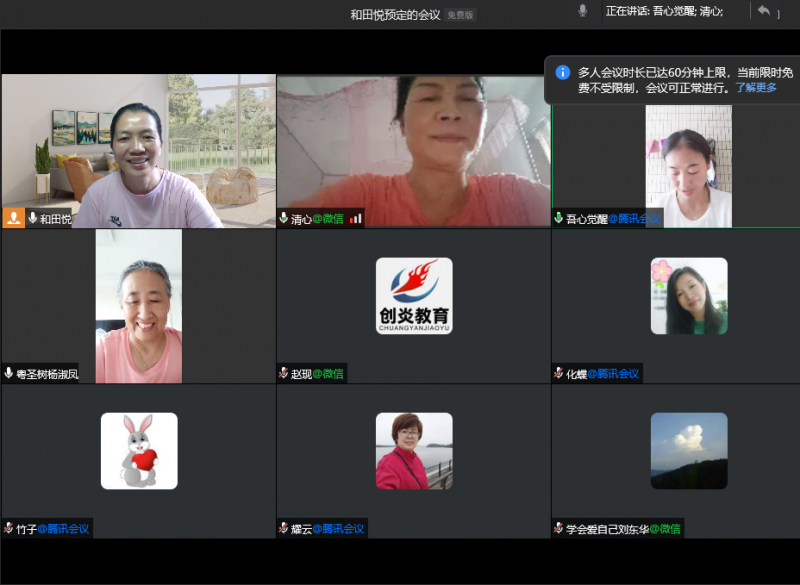Click the mic icon beside 粤圣树杨淑凤

click(x=9, y=373)
